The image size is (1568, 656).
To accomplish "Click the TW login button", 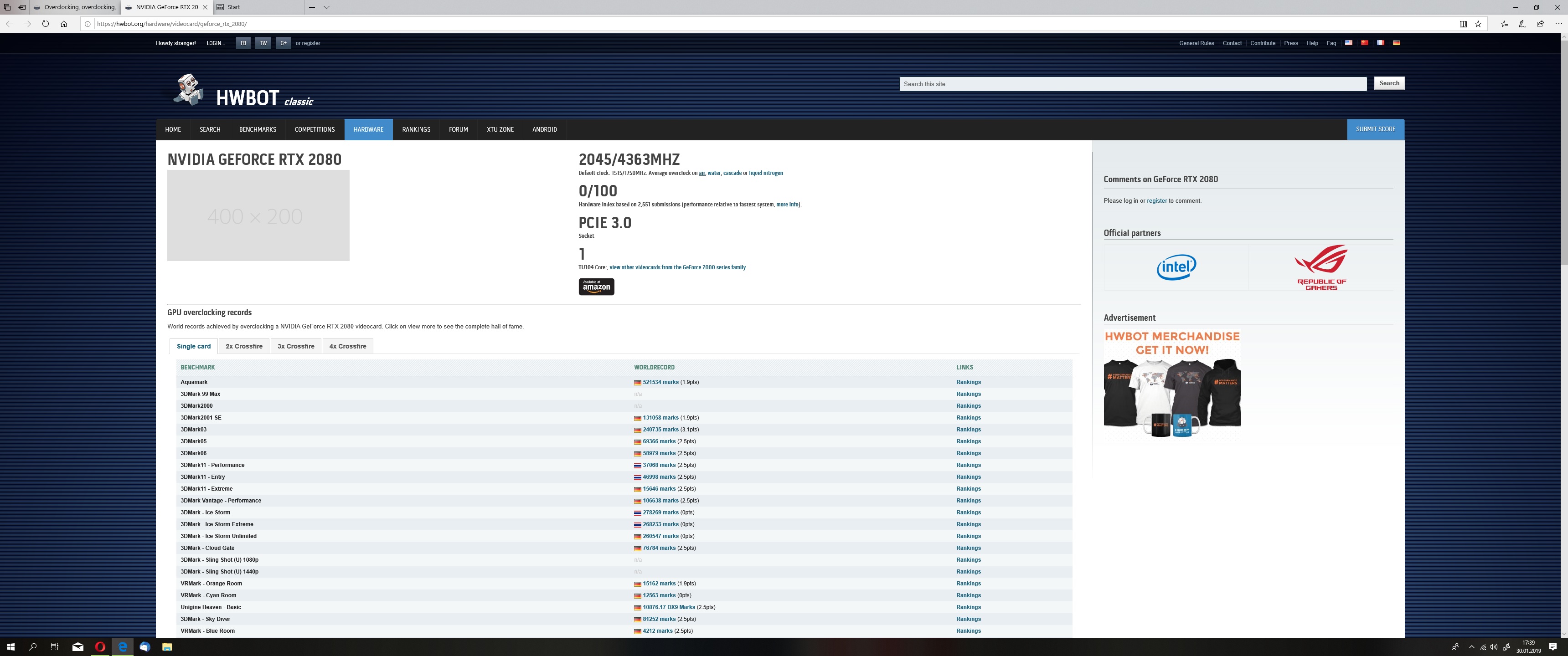I will 263,43.
